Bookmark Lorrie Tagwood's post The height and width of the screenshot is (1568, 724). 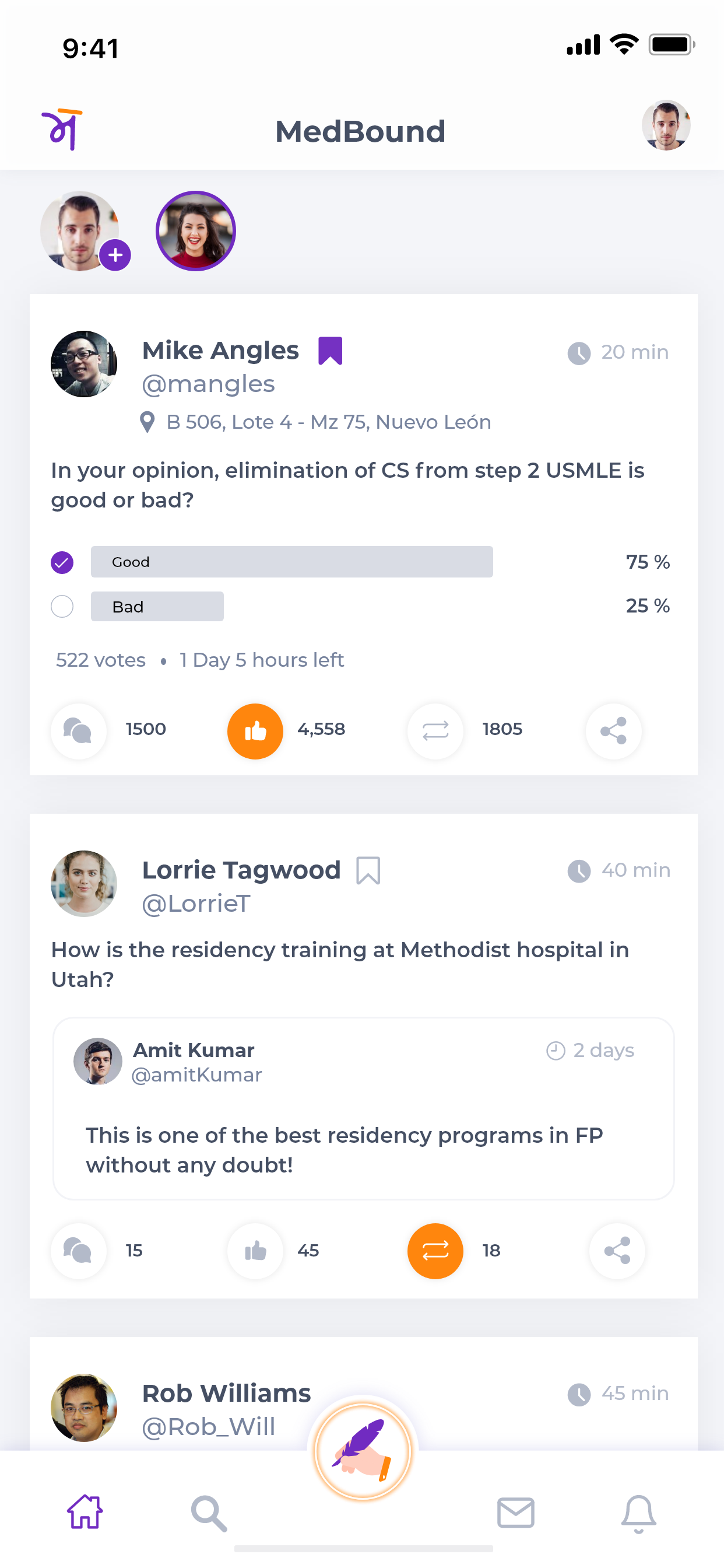point(368,870)
